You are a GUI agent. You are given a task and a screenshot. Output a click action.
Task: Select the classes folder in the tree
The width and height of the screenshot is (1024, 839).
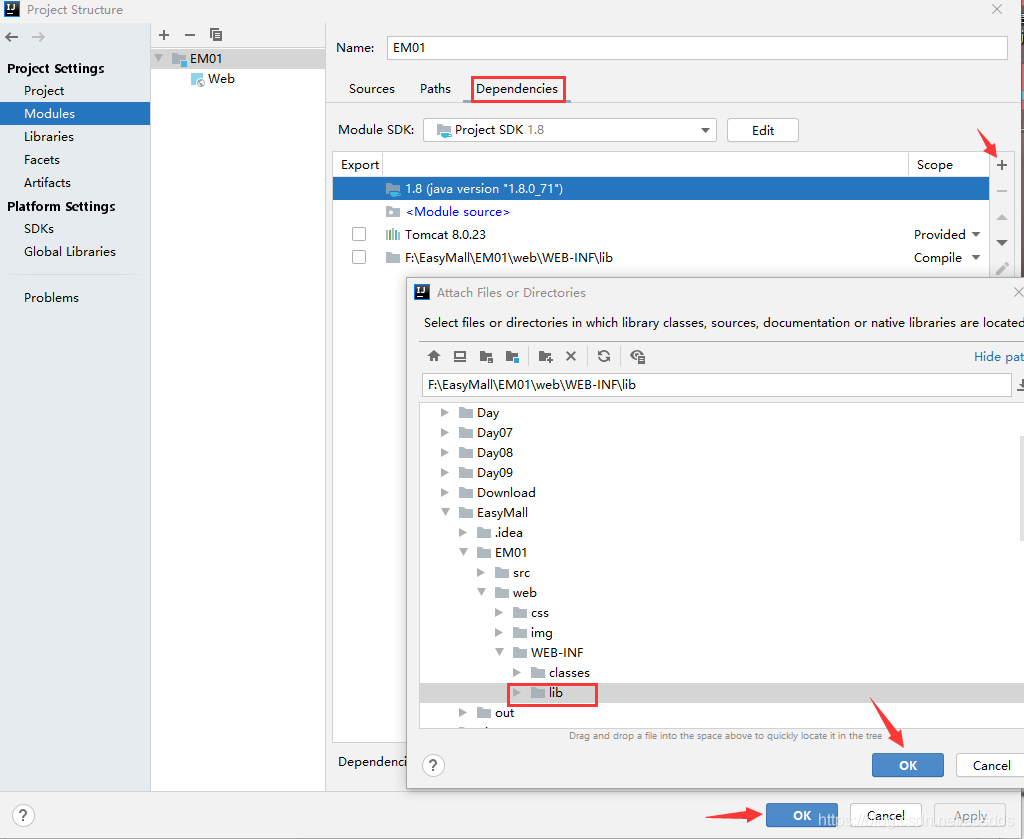pos(569,673)
